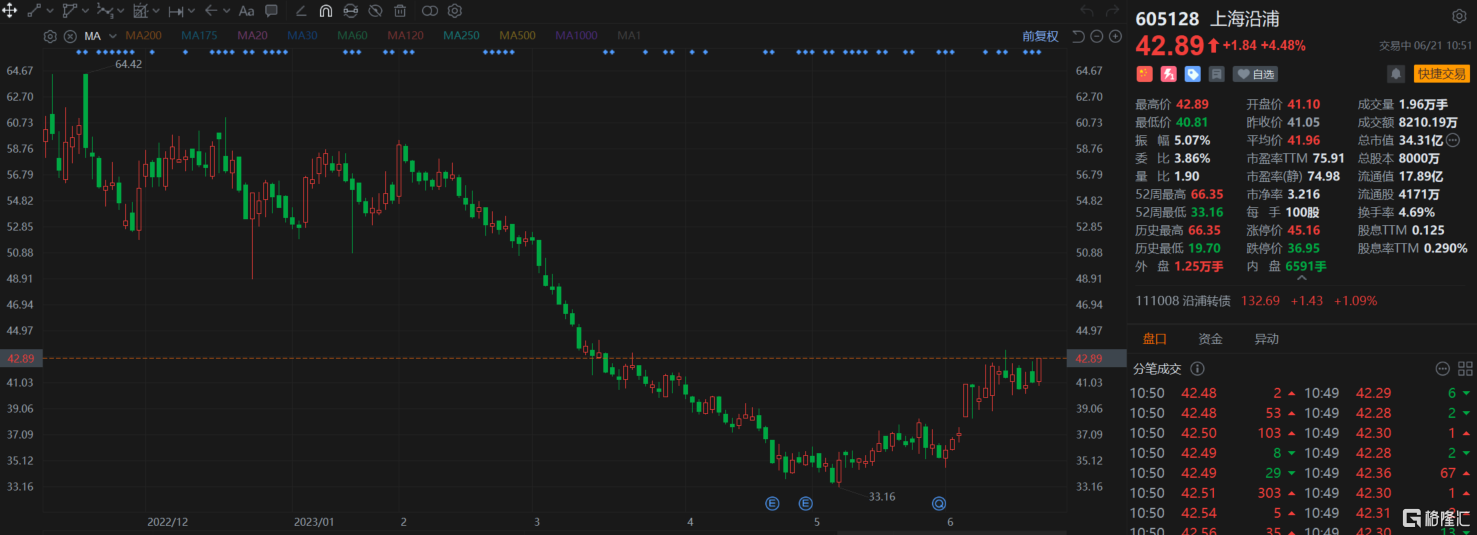Click the pink lightning Level-1 icon

pos(1168,74)
